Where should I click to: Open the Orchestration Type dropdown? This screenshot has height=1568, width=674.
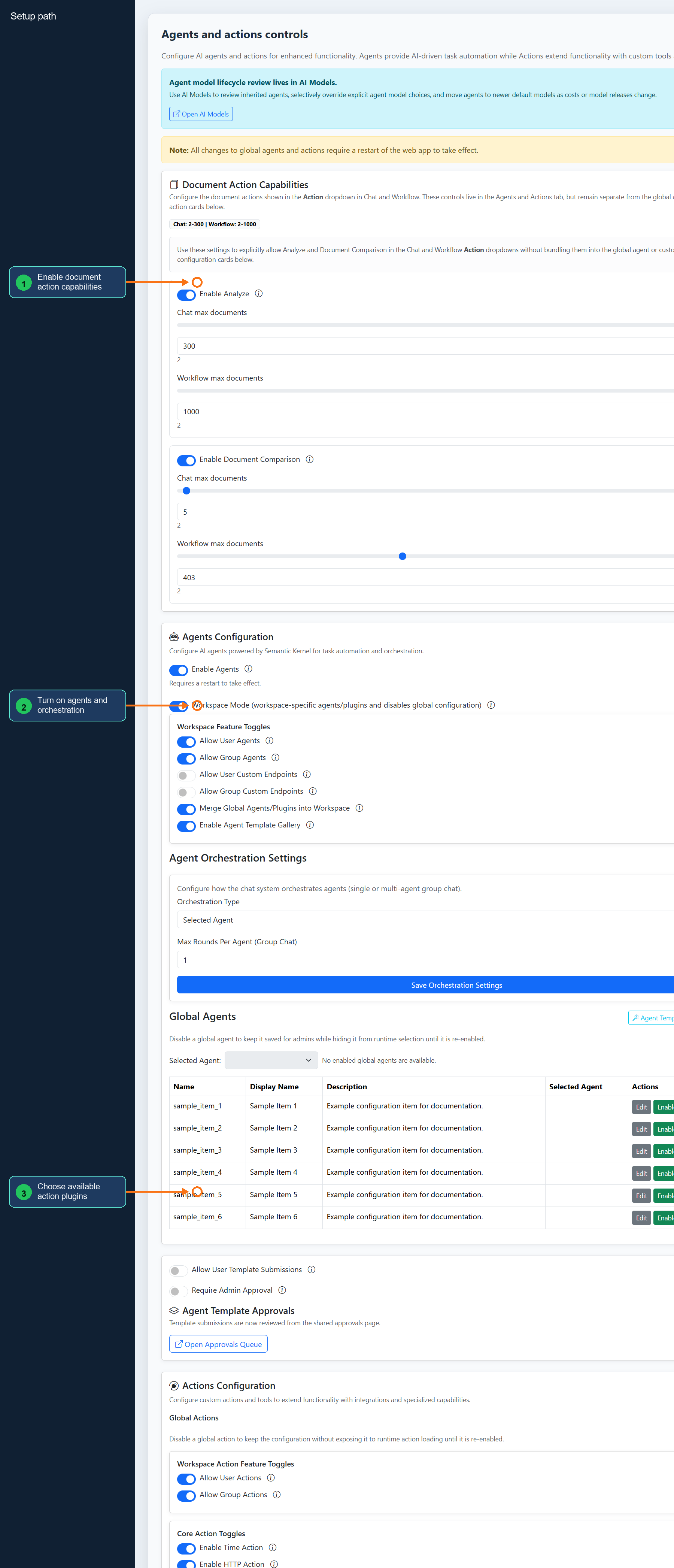pos(425,920)
